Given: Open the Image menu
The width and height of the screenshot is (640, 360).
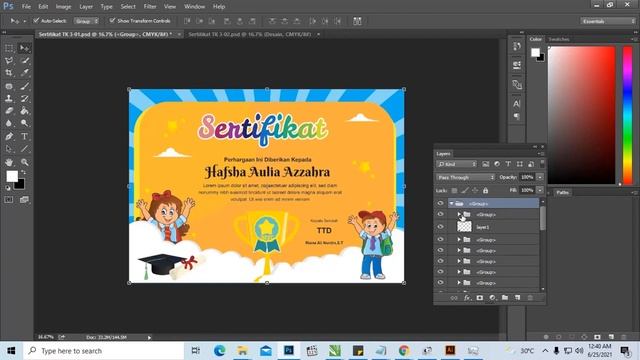Looking at the screenshot, I should pos(63,7).
